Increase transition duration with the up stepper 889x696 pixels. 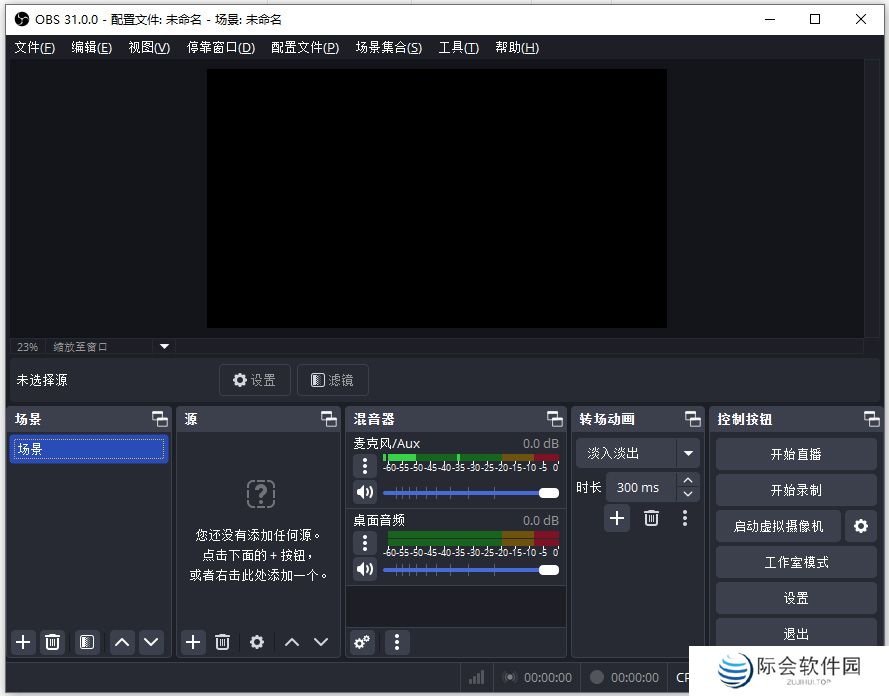(x=688, y=481)
